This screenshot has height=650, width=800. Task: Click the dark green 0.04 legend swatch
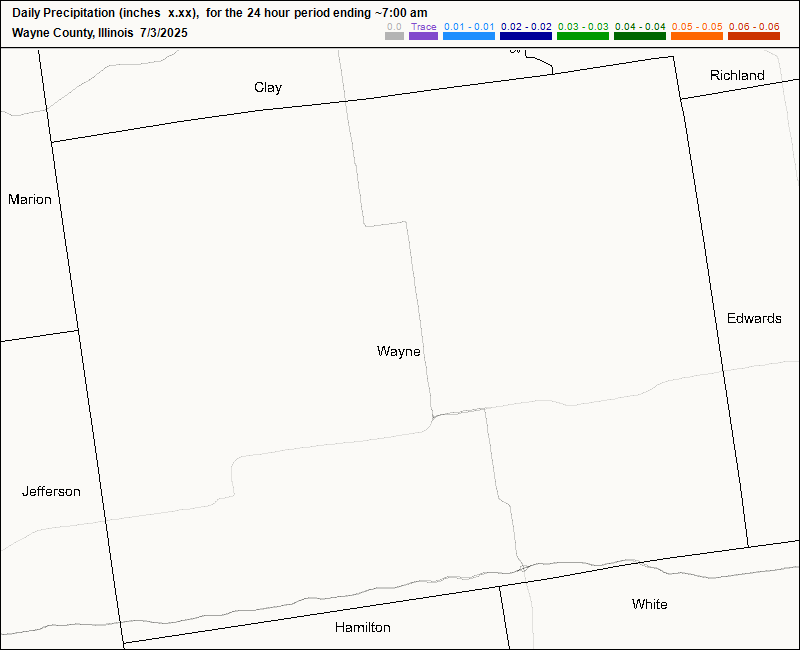pos(640,36)
